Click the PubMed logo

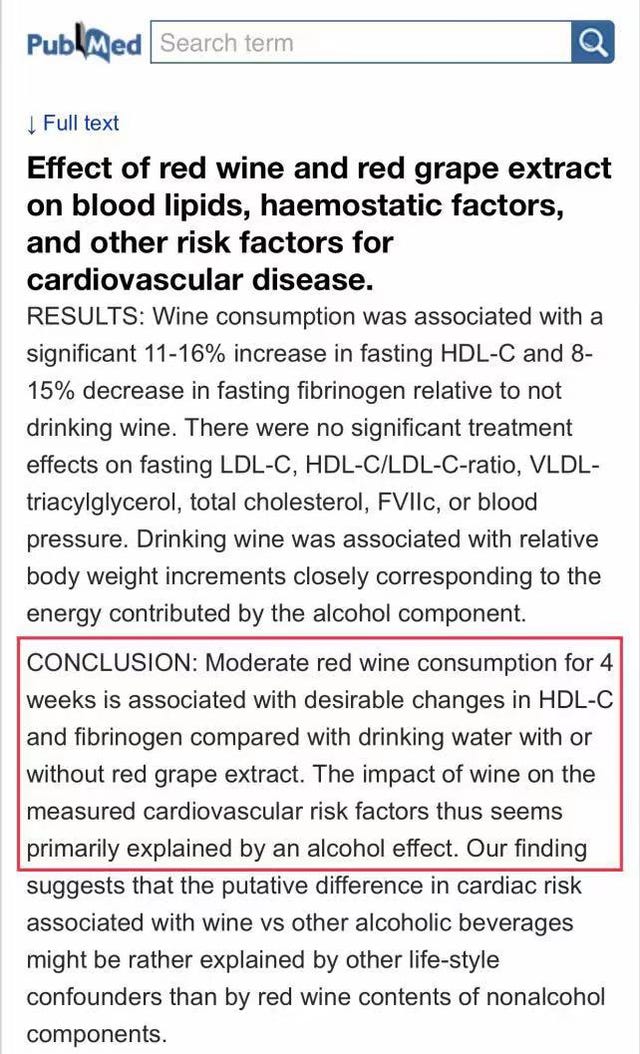[84, 44]
